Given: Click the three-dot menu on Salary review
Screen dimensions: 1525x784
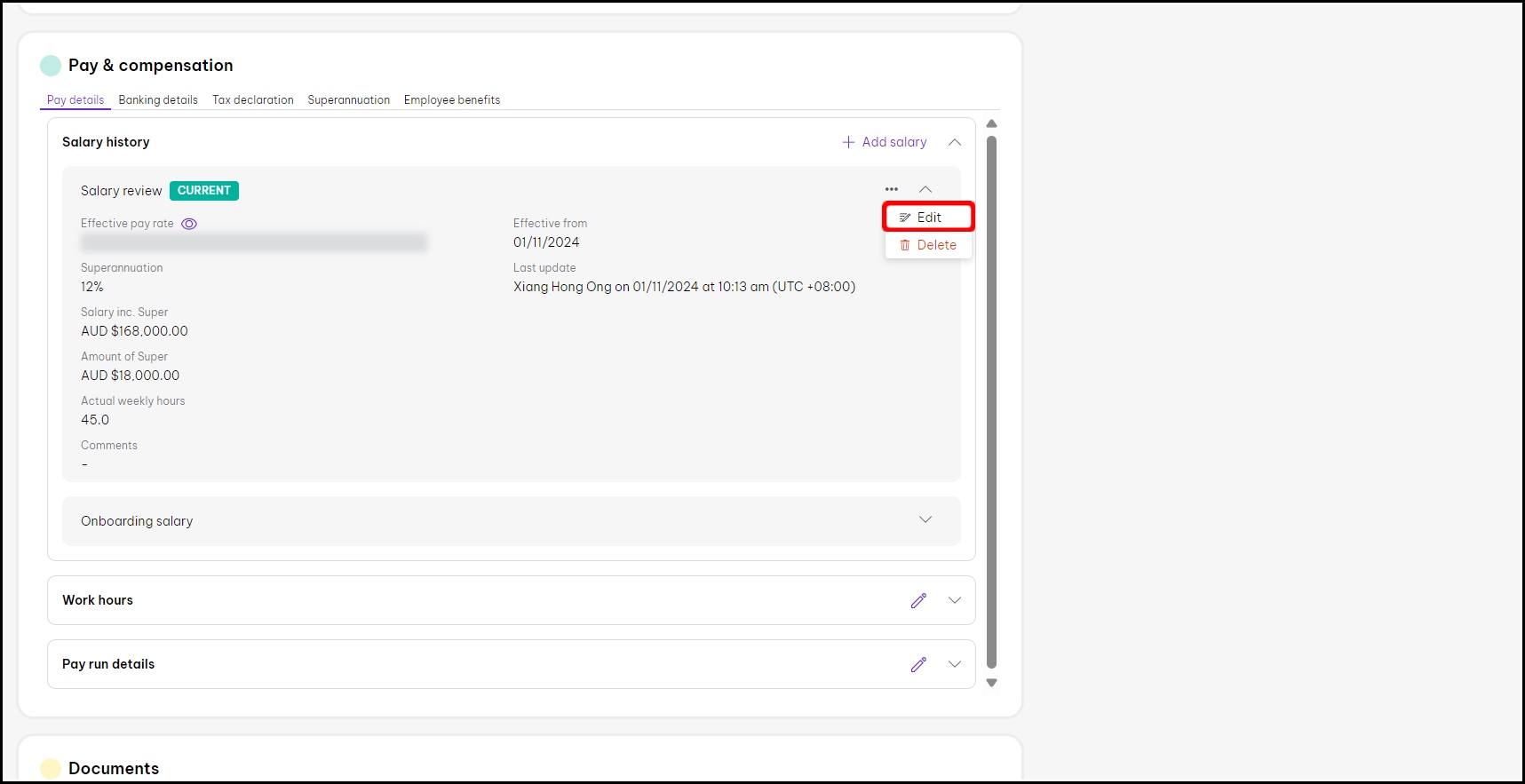Looking at the screenshot, I should (891, 189).
